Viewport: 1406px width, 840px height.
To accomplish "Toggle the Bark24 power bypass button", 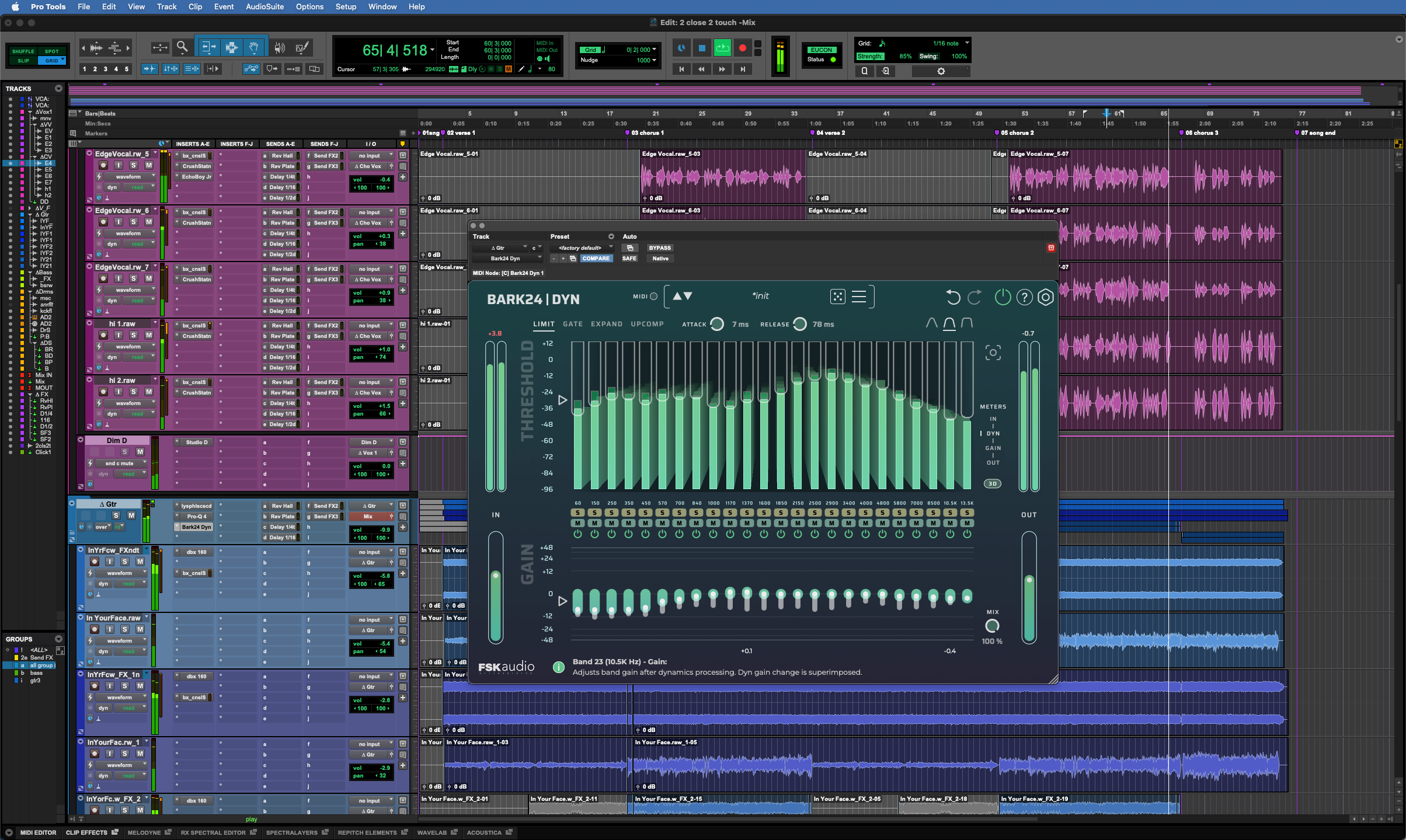I will point(1003,297).
